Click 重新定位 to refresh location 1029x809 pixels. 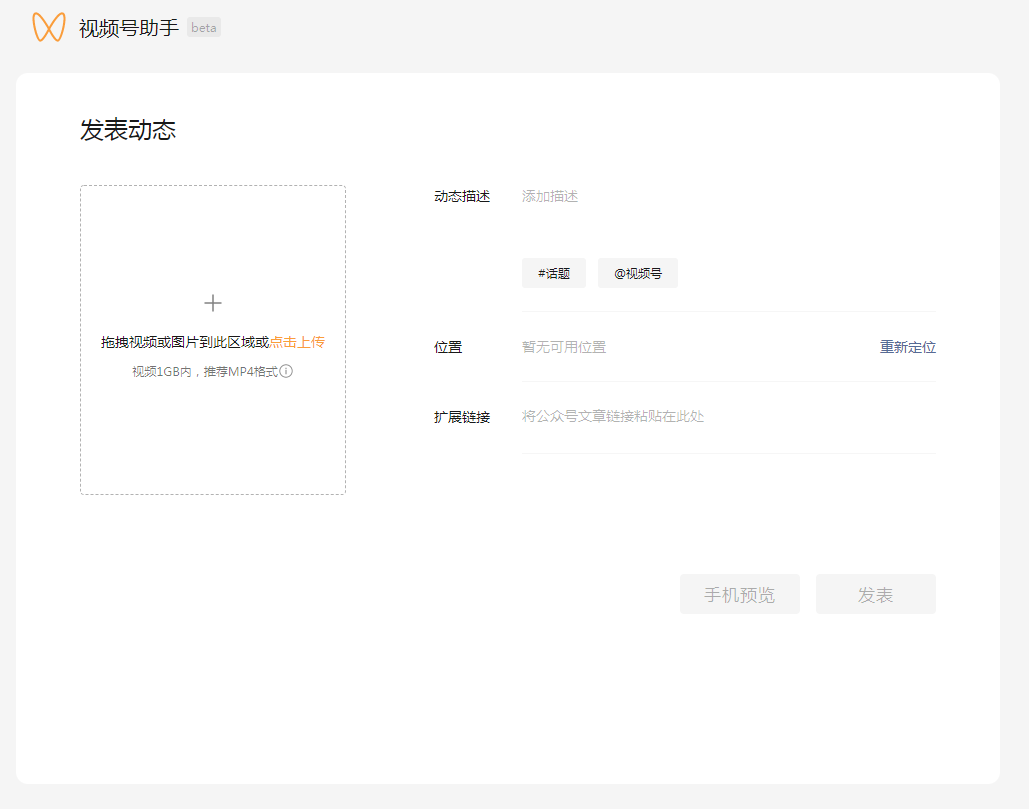[907, 347]
